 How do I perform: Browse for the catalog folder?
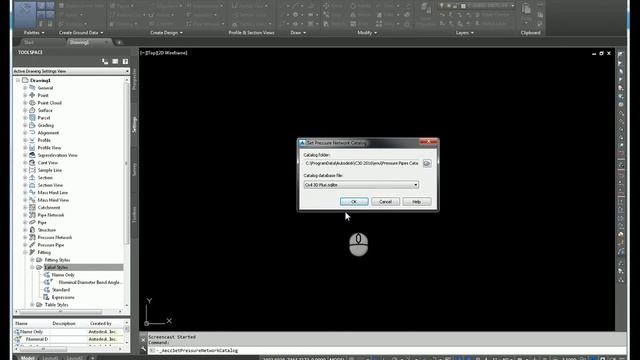[x=427, y=163]
